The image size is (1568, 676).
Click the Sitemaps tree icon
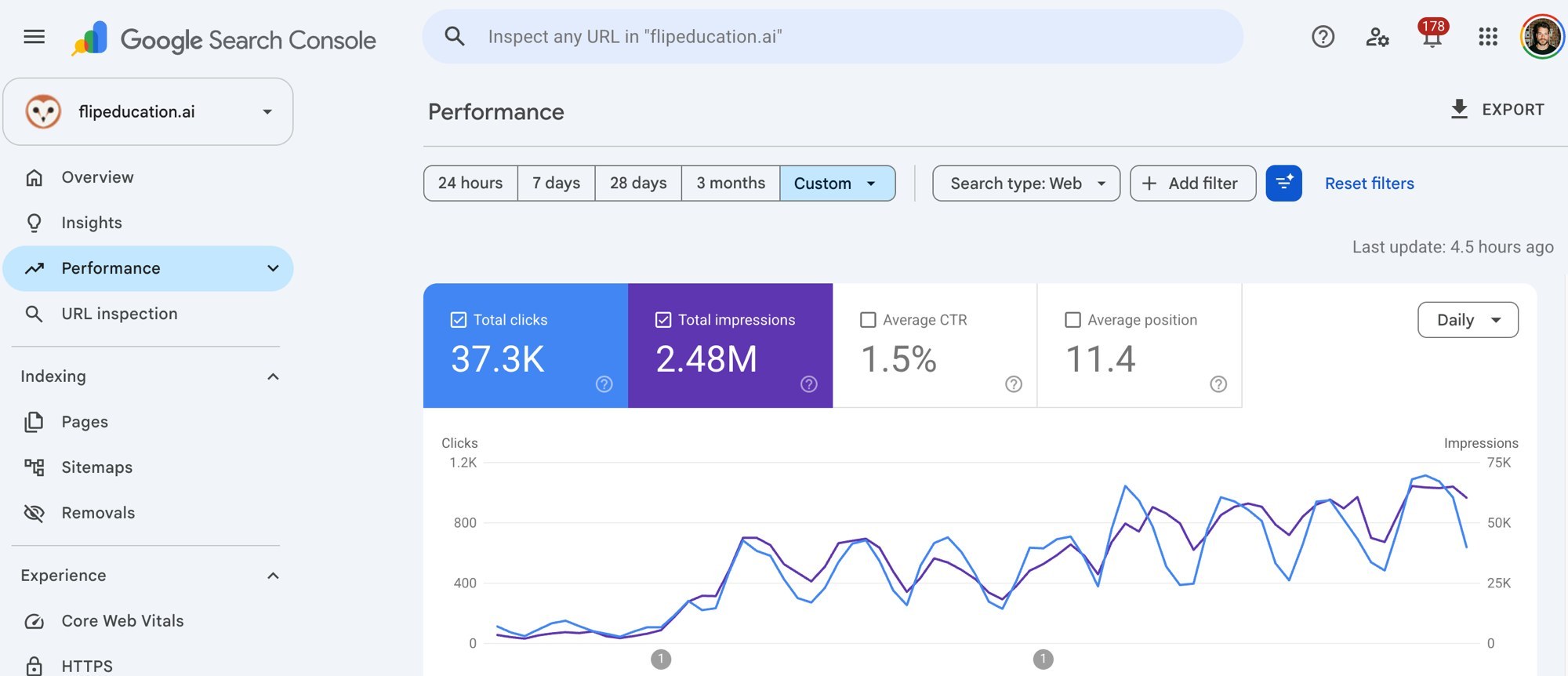click(x=34, y=467)
